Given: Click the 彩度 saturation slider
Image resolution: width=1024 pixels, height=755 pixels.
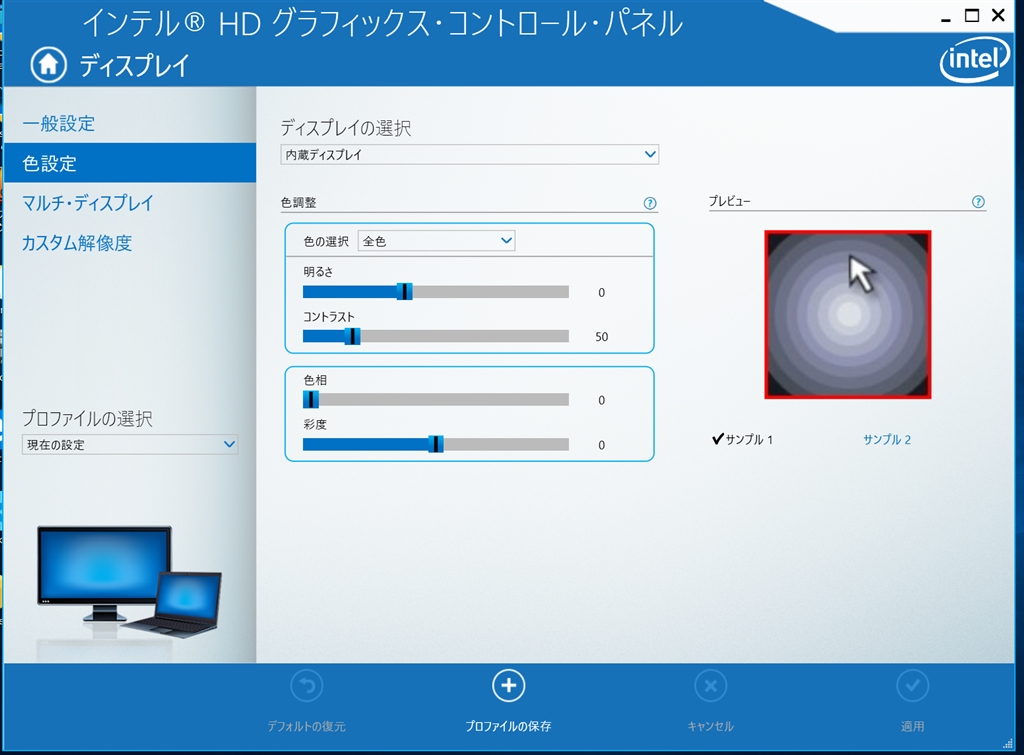Looking at the screenshot, I should pos(436,445).
